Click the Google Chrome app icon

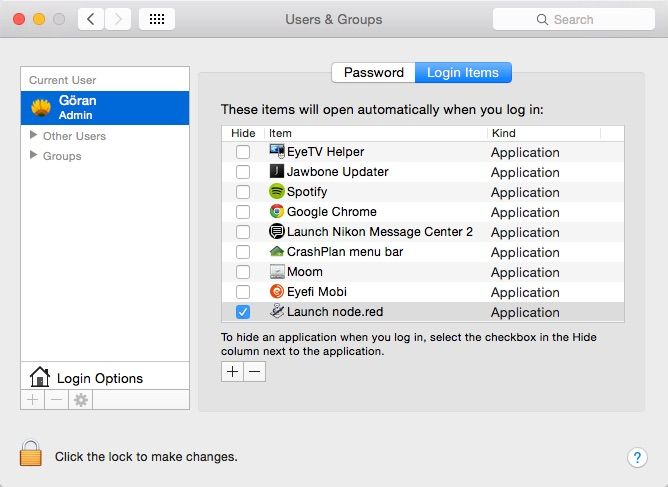point(276,211)
